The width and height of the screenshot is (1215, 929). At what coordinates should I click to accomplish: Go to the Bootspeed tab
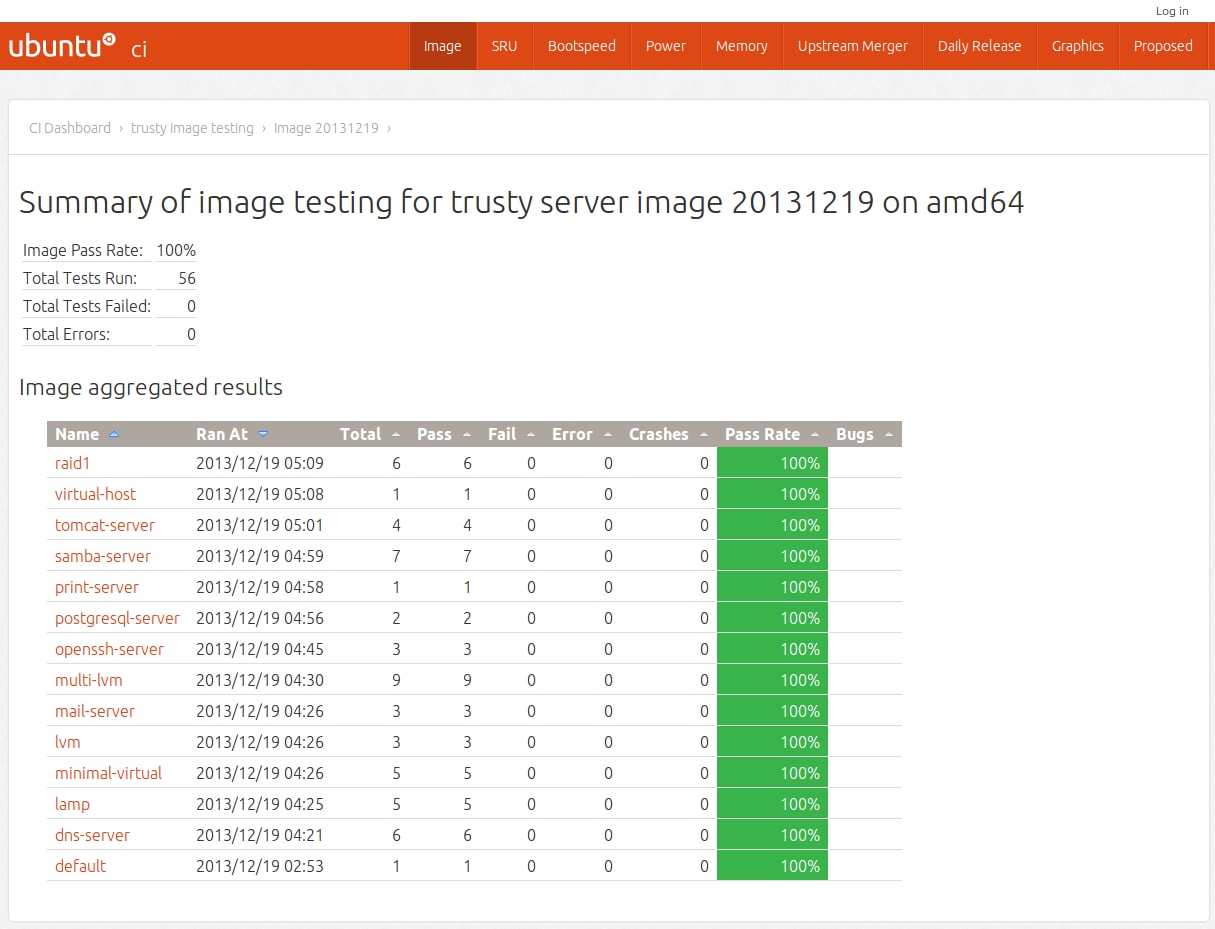[x=582, y=46]
